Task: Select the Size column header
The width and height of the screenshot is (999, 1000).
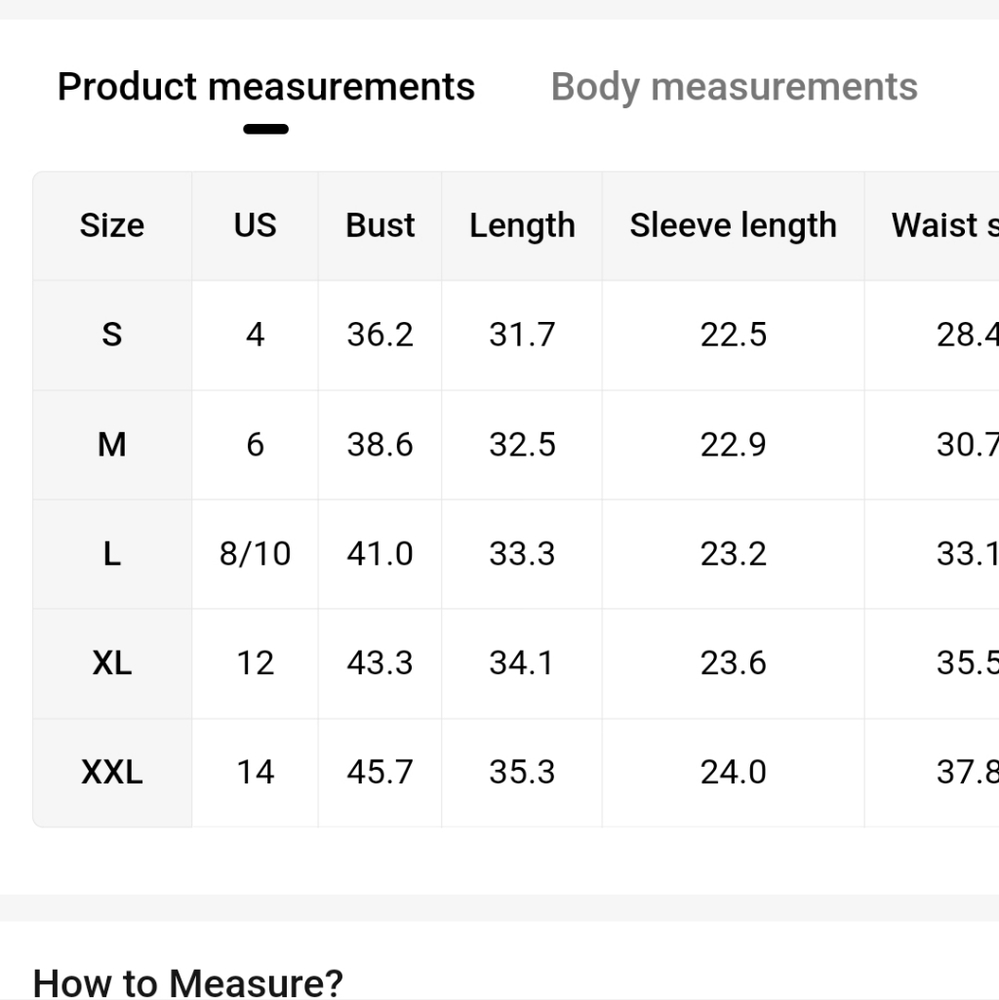Action: pyautogui.click(x=112, y=226)
